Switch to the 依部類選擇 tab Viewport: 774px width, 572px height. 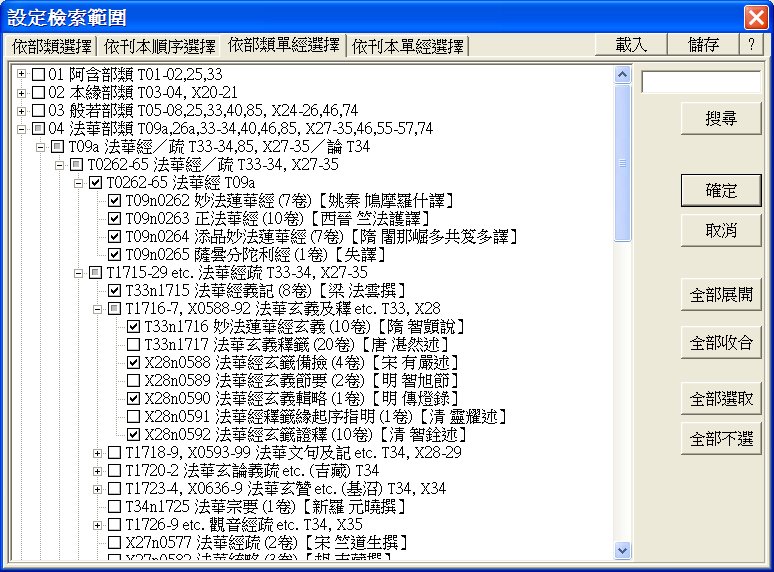click(x=51, y=46)
